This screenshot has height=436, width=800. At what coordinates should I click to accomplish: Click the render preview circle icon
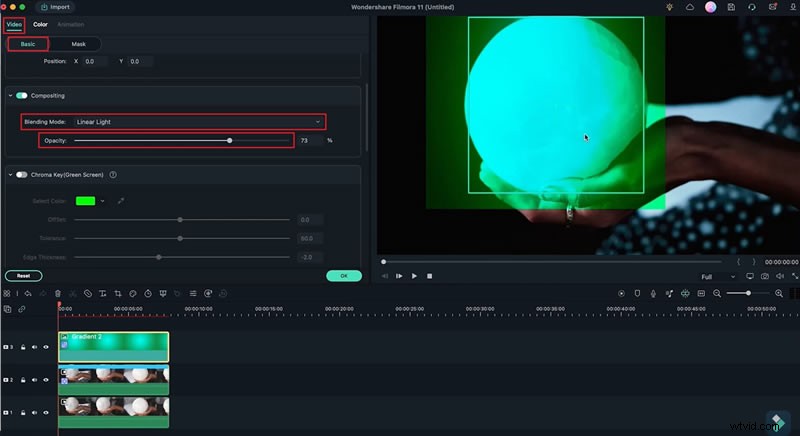[621, 294]
